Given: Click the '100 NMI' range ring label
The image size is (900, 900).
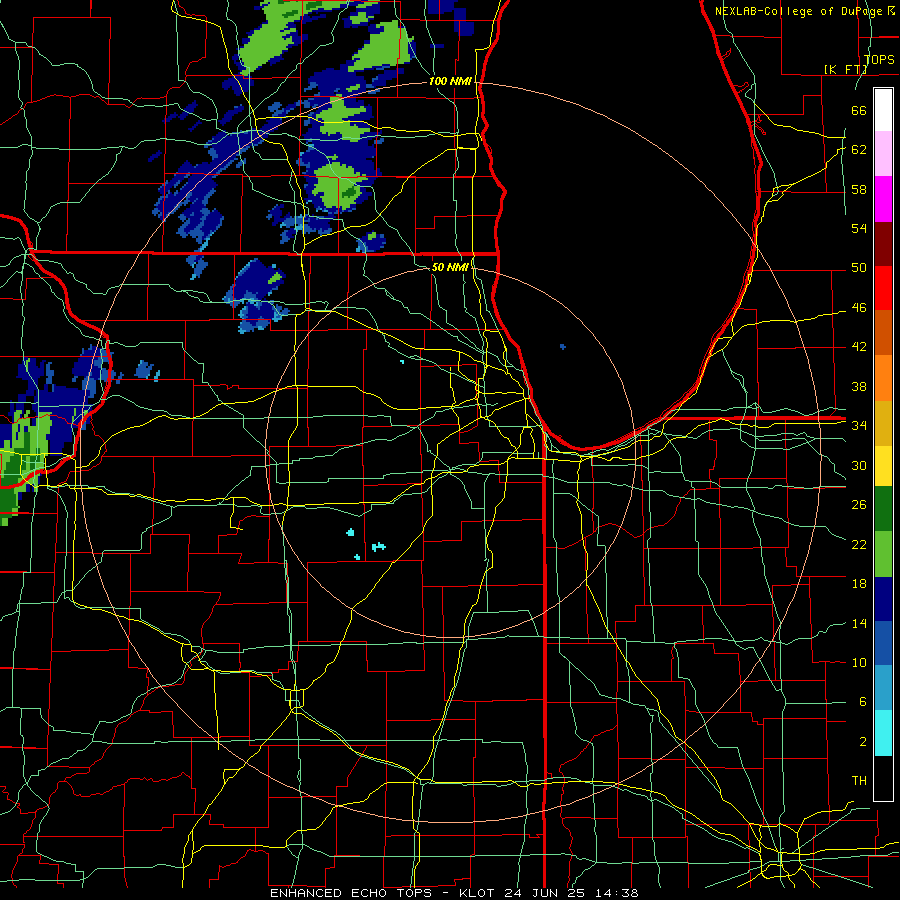Looking at the screenshot, I should (450, 82).
